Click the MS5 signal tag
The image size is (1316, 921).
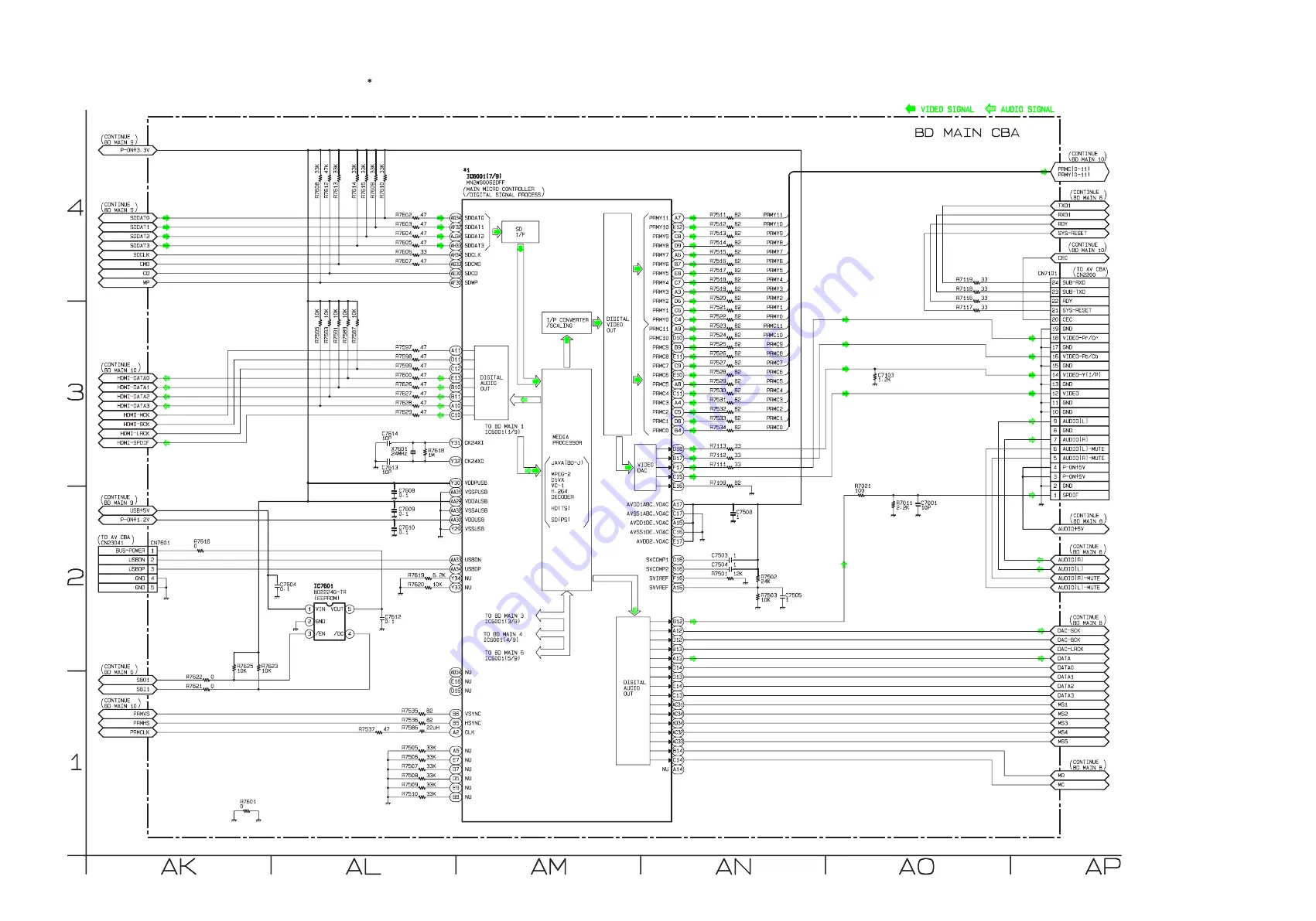pos(1081,742)
